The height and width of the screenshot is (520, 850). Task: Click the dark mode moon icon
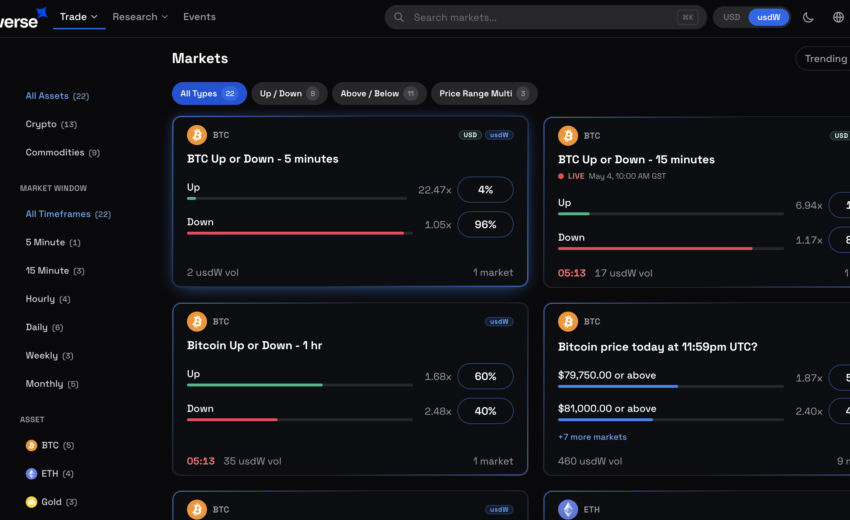808,17
